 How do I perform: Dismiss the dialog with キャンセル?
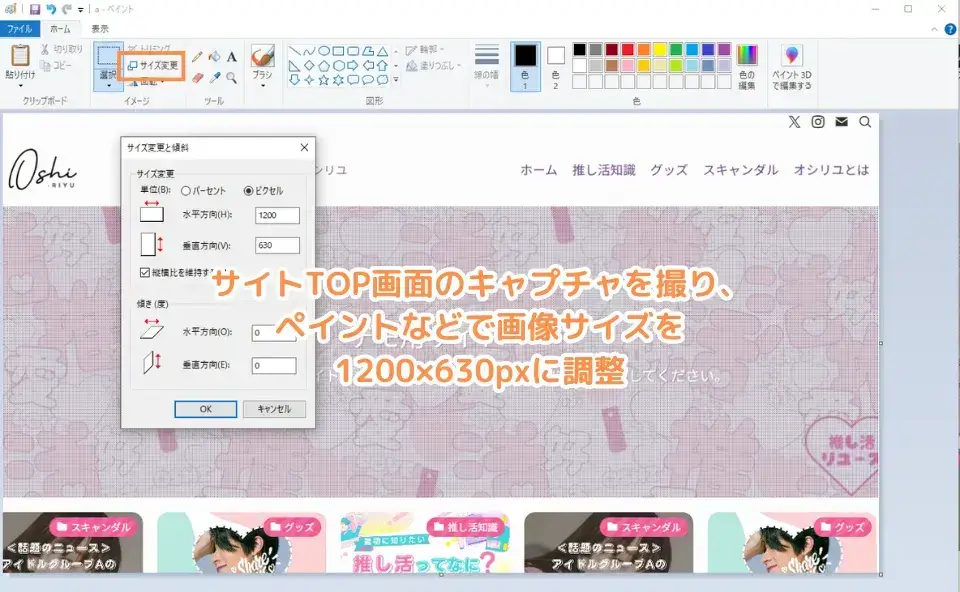coord(277,409)
